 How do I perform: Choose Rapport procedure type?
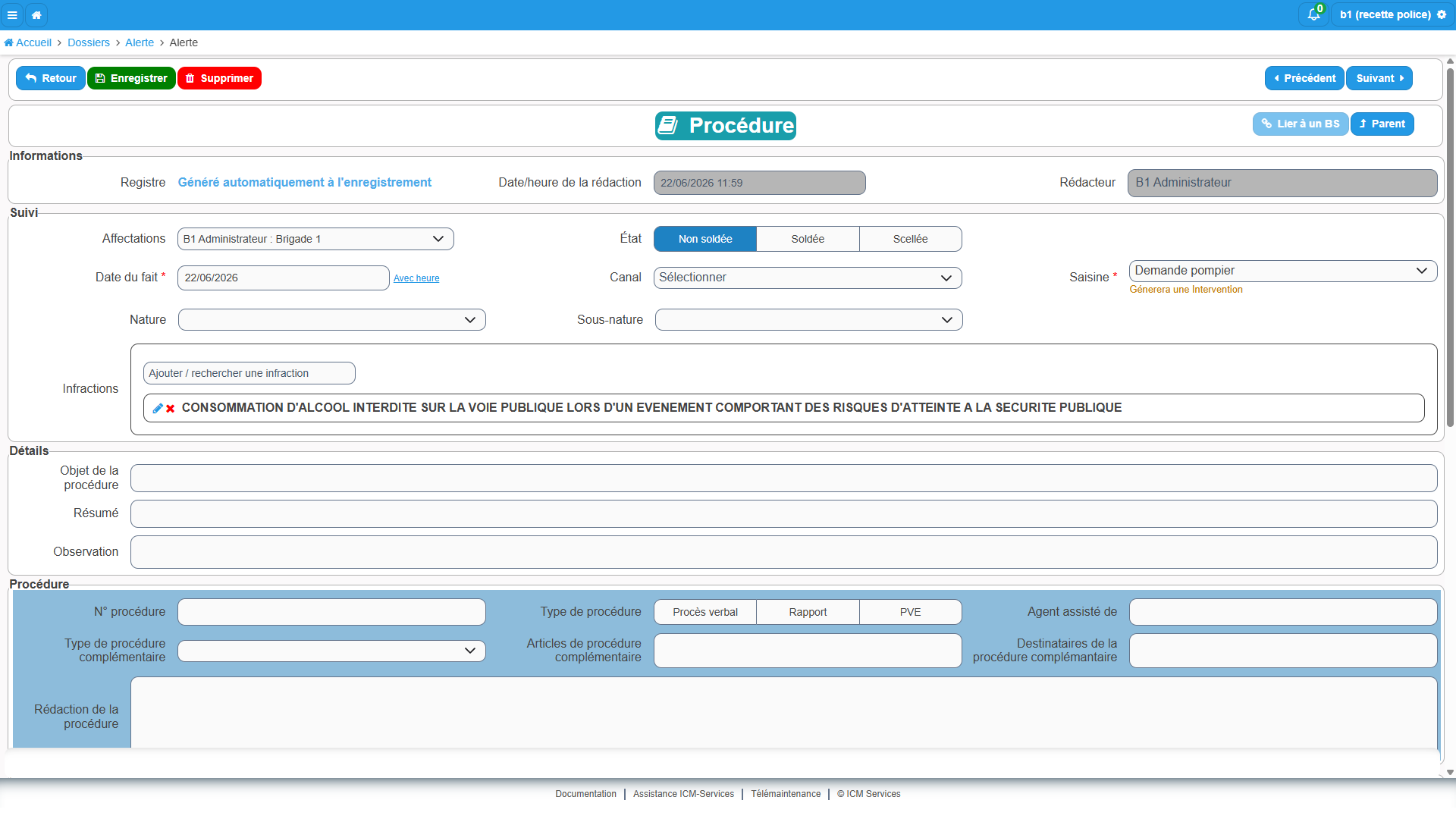coord(808,612)
